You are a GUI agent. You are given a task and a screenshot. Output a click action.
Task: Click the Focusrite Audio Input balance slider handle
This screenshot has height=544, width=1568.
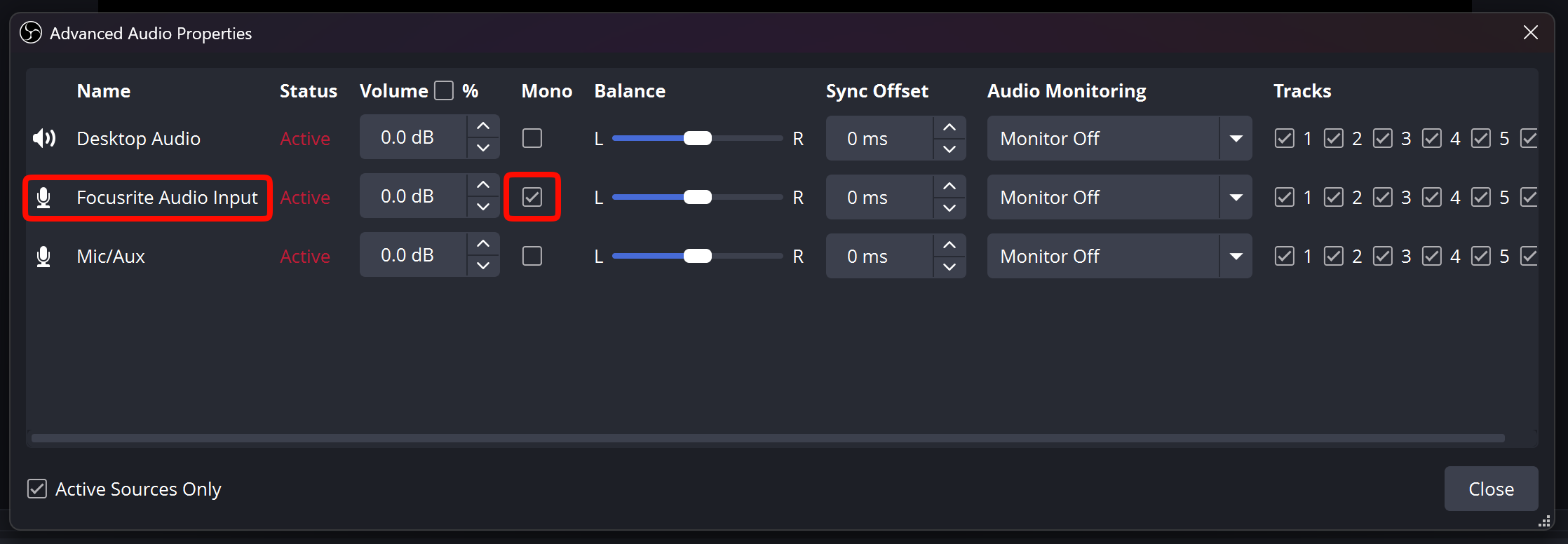[697, 197]
